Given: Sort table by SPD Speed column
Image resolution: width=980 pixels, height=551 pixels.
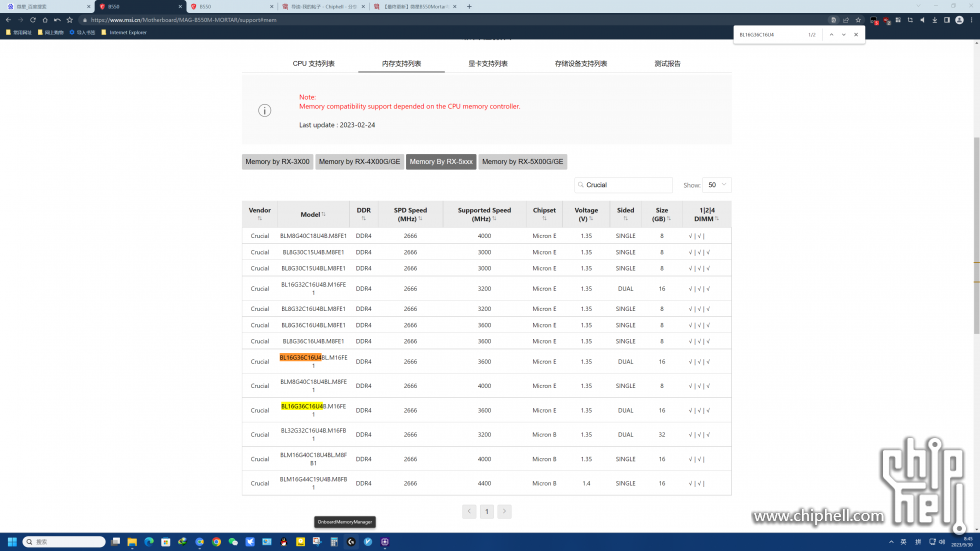Looking at the screenshot, I should coord(410,214).
